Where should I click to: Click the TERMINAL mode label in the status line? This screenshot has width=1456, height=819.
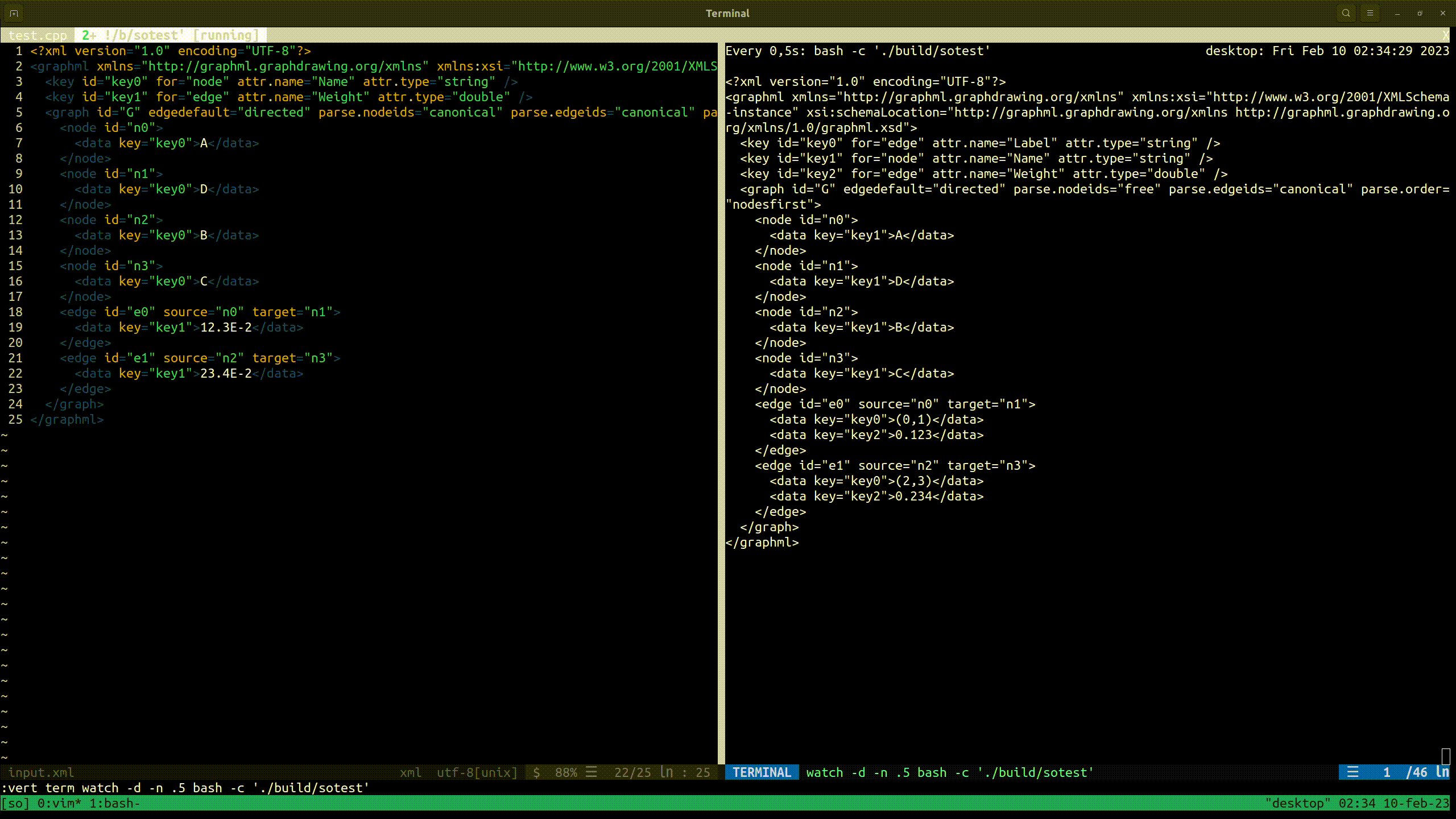pos(762,772)
